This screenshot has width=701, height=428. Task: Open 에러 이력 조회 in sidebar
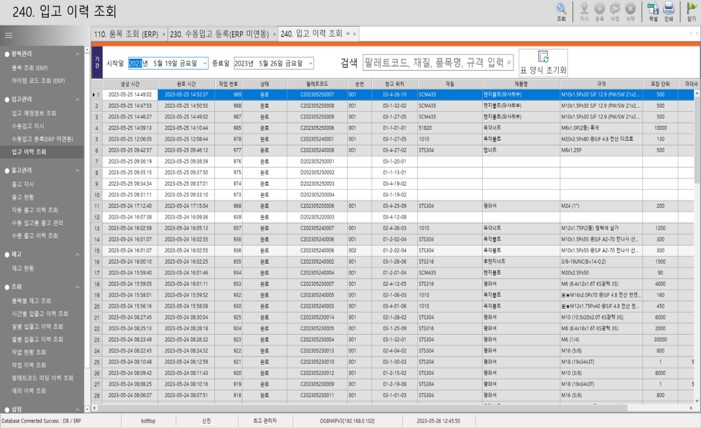click(x=29, y=391)
